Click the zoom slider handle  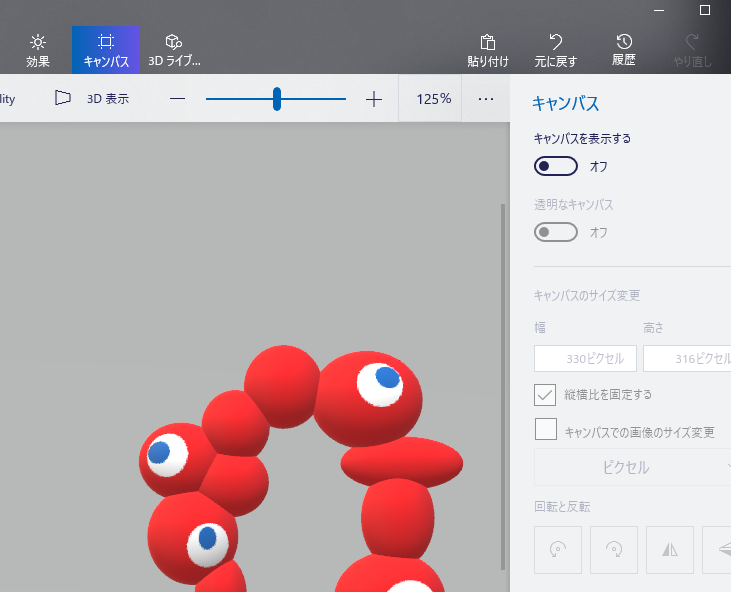[x=276, y=99]
